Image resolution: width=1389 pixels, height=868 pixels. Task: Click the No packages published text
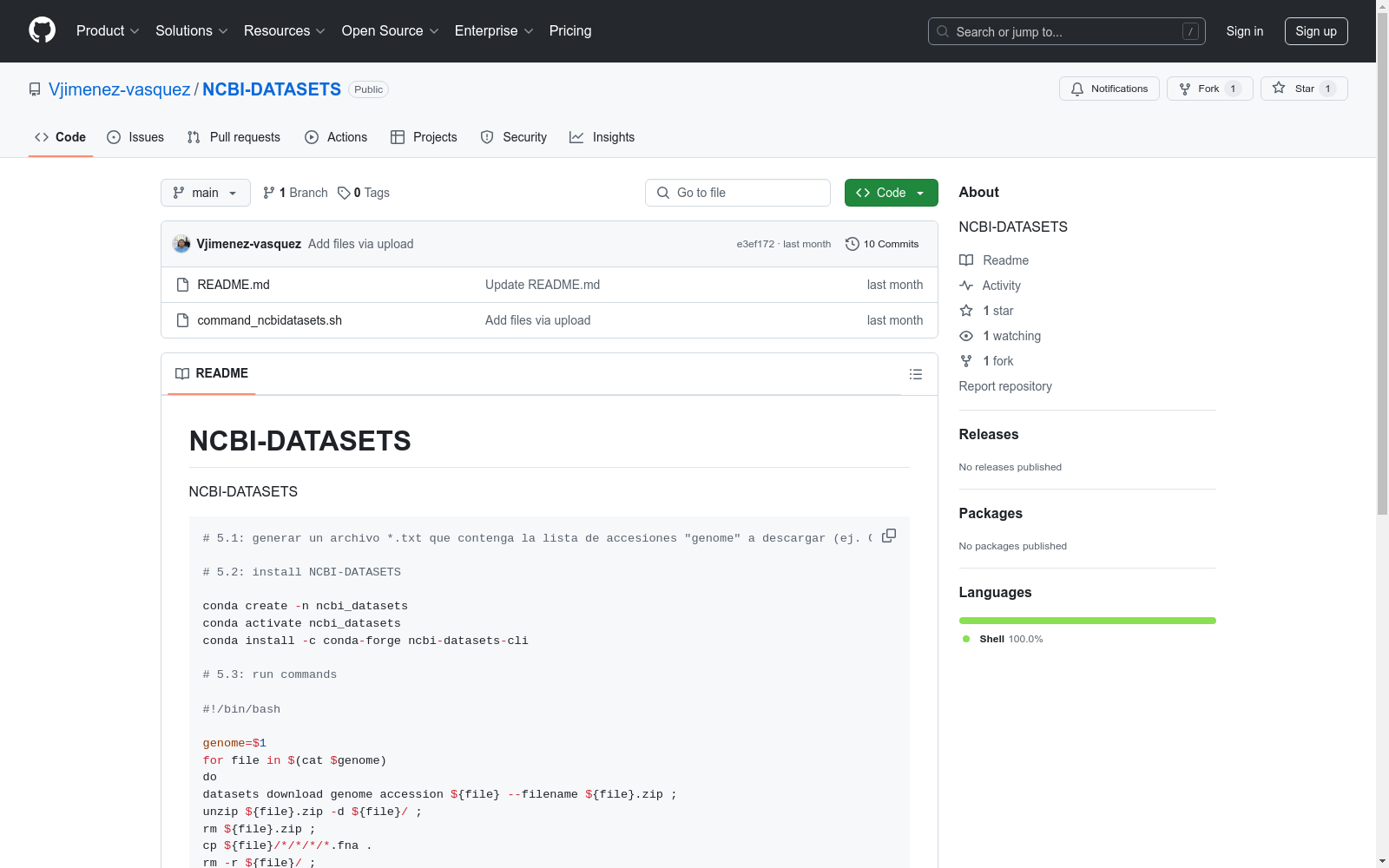pyautogui.click(x=1013, y=546)
